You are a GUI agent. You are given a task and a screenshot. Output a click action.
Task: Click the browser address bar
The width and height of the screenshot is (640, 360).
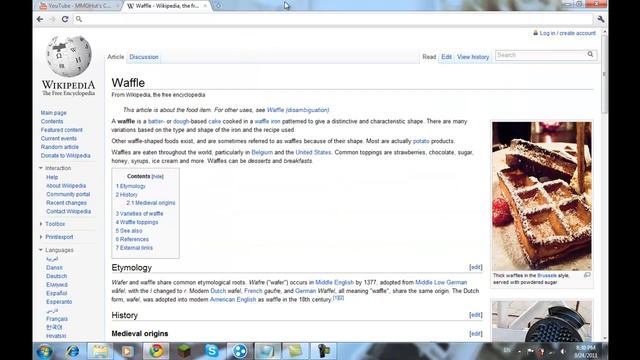point(333,19)
